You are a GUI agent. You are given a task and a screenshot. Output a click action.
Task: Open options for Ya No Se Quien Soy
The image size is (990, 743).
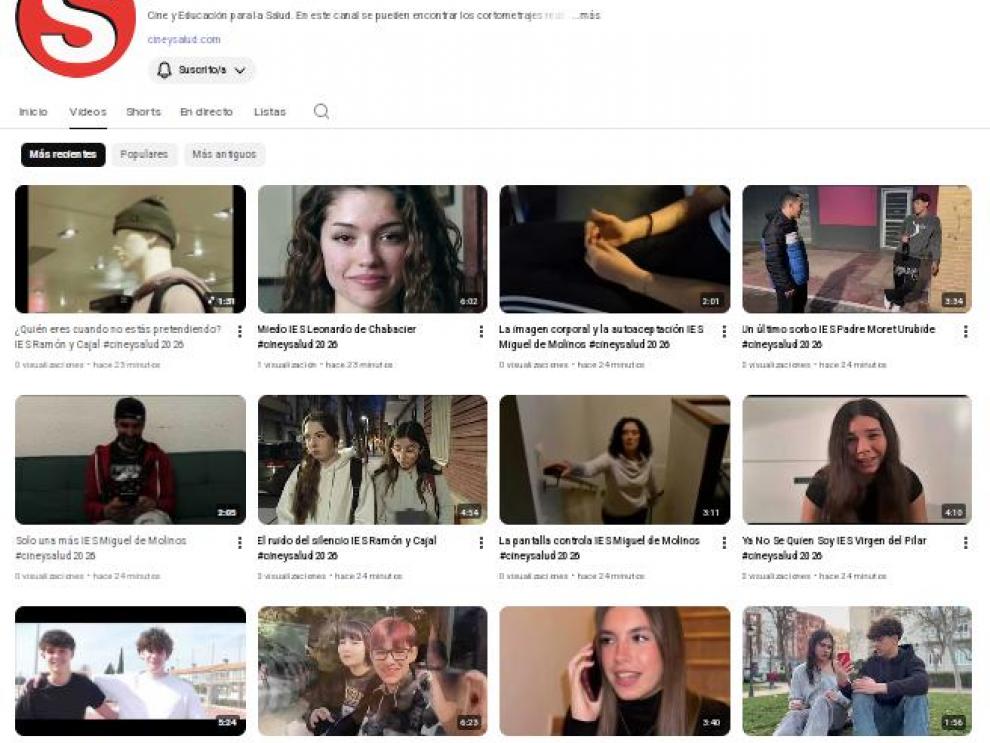coord(965,543)
